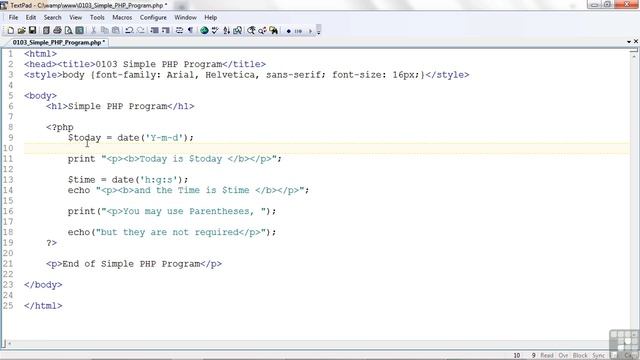The width and height of the screenshot is (640, 360).
Task: View file in web browser globe icon
Action: click(204, 31)
